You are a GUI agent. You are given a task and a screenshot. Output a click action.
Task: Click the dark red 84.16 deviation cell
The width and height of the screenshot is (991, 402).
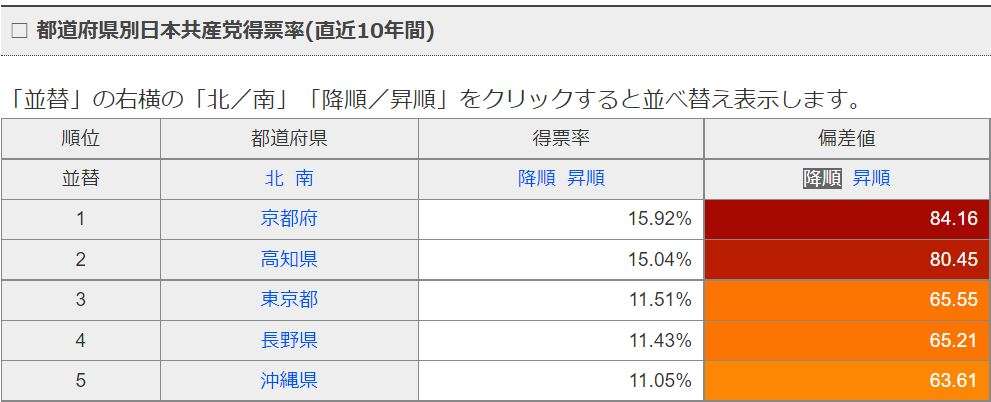tap(847, 219)
